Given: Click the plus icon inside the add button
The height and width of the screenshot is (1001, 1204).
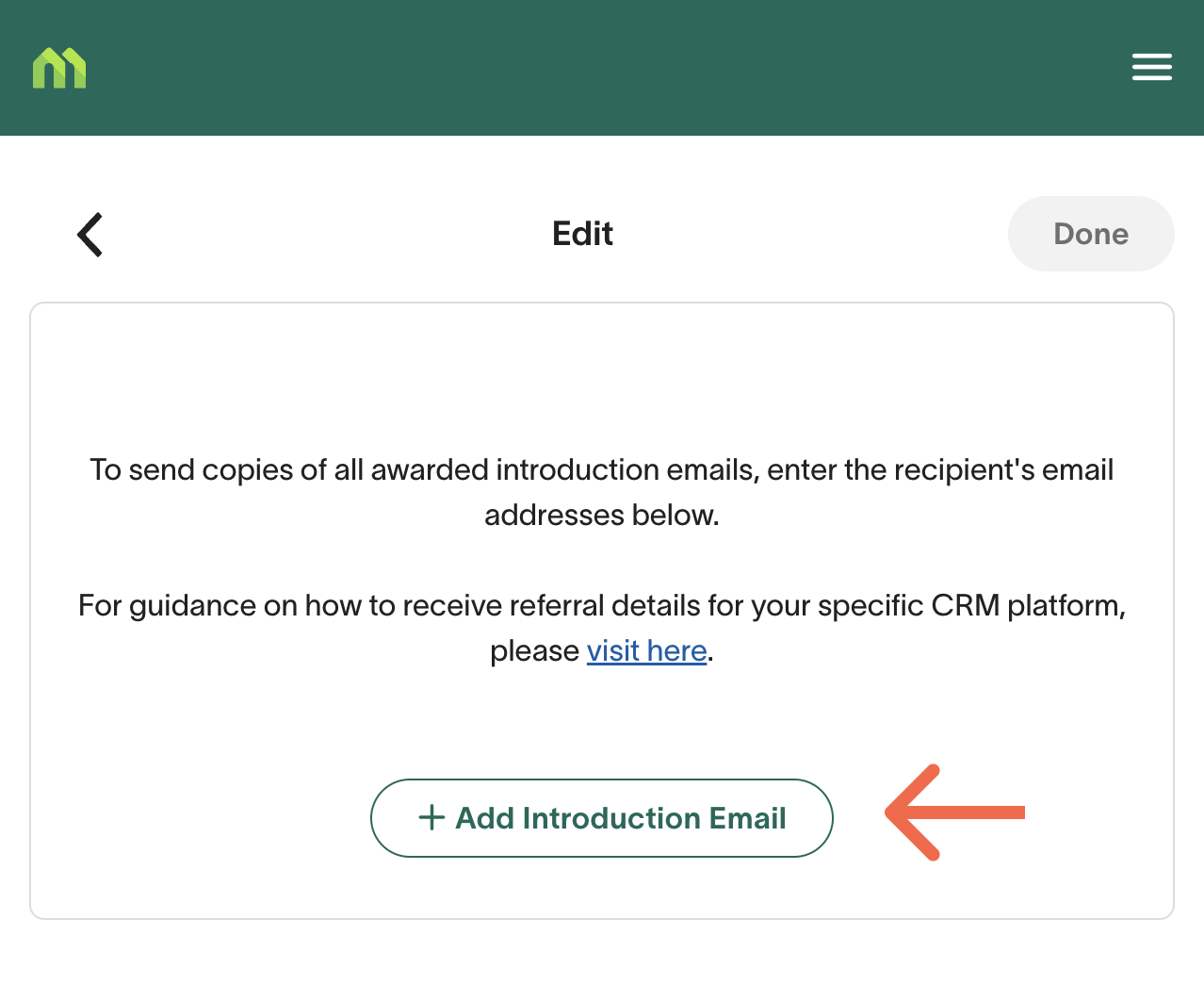Looking at the screenshot, I should pos(431,817).
